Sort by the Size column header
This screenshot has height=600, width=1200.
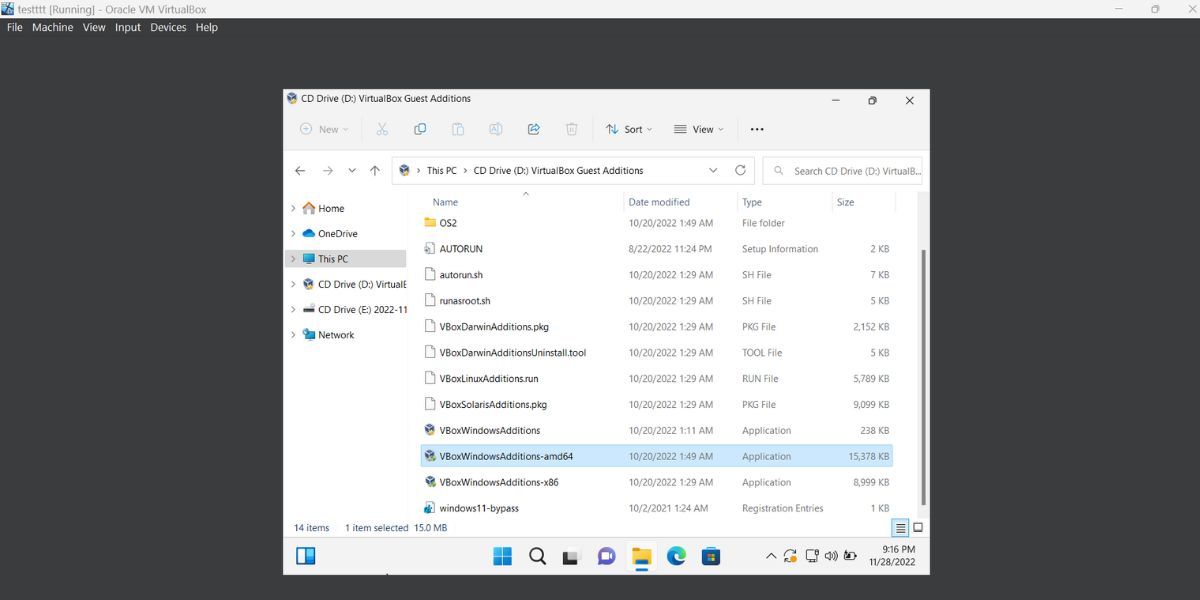coord(845,202)
